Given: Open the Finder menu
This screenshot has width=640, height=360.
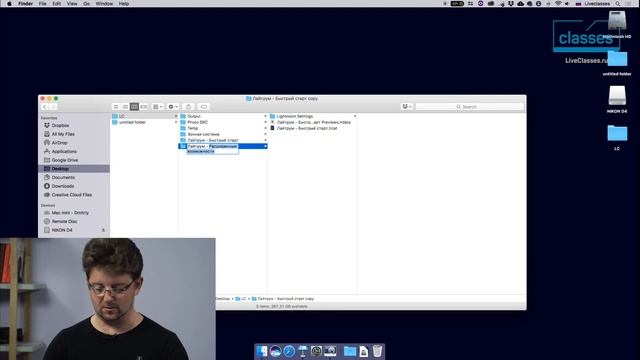Looking at the screenshot, I should 25,4.
